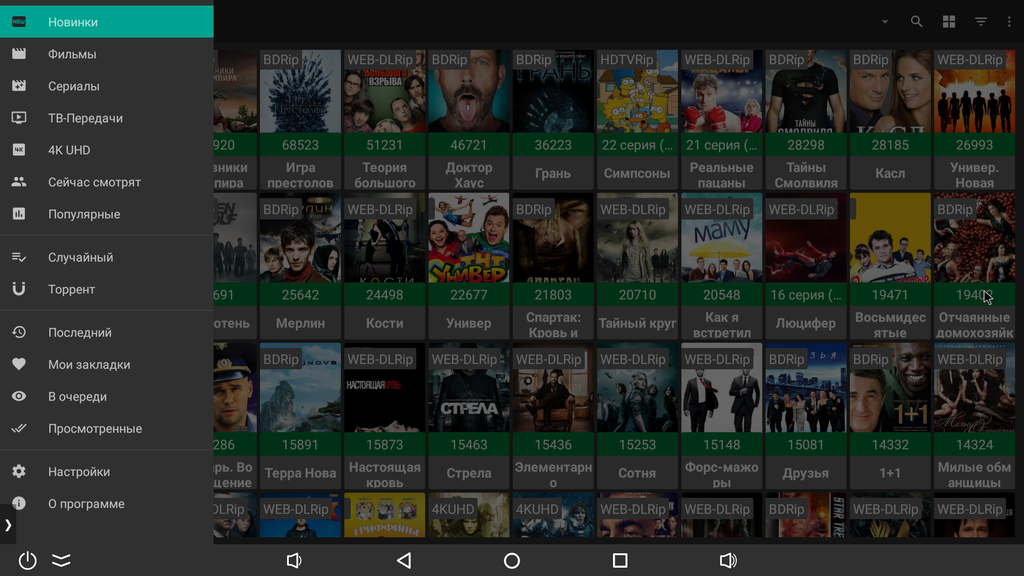Click the 20548 views count
Viewport: 1024px width, 576px height.
pos(722,295)
